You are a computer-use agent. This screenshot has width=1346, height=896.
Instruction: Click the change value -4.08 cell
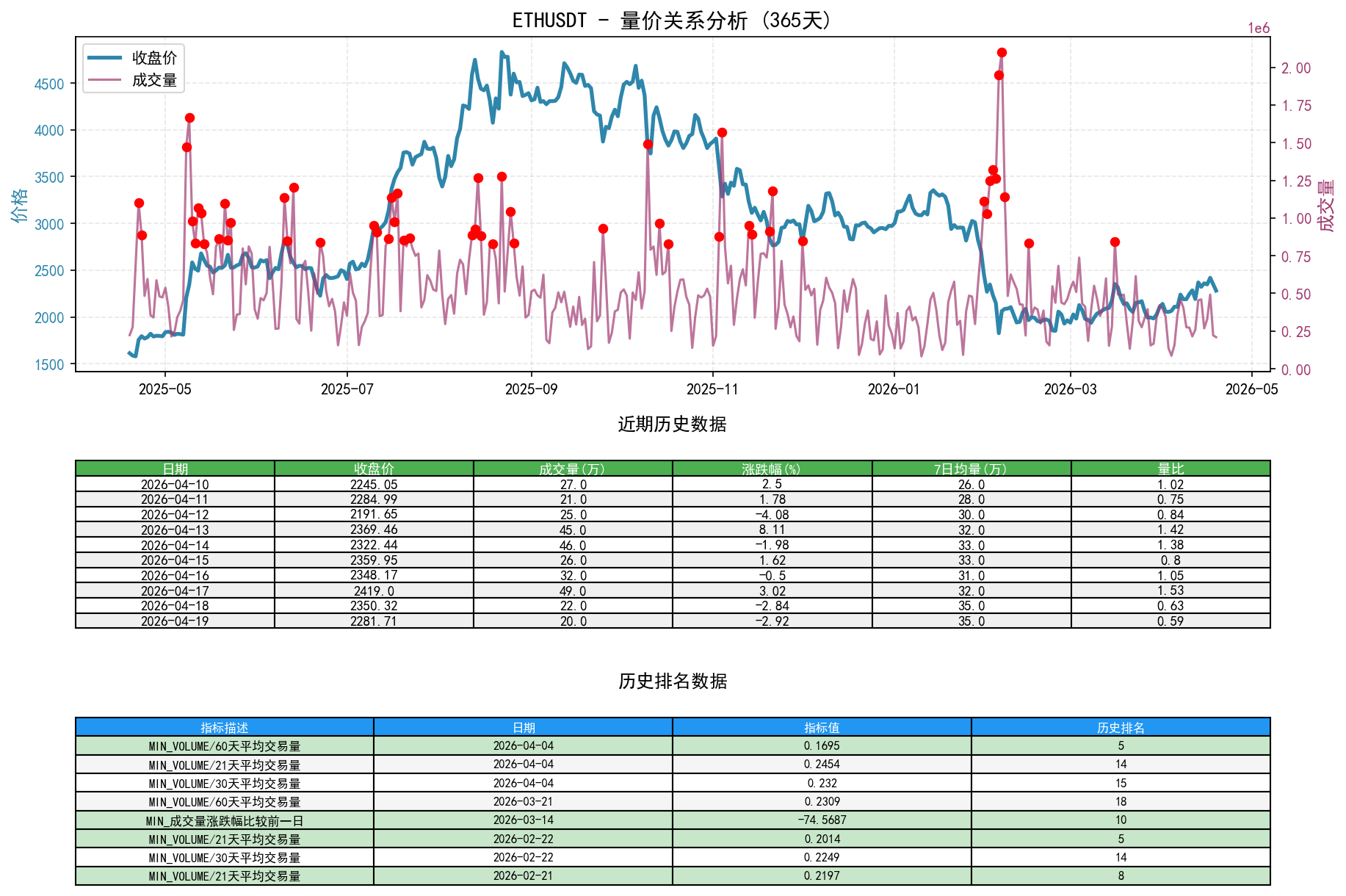(772, 514)
